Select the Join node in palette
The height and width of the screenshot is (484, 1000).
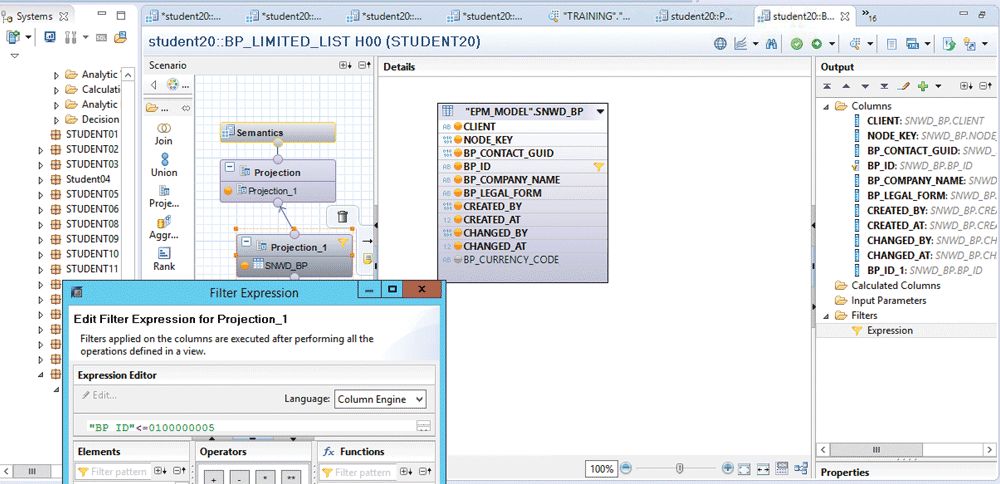(x=163, y=132)
